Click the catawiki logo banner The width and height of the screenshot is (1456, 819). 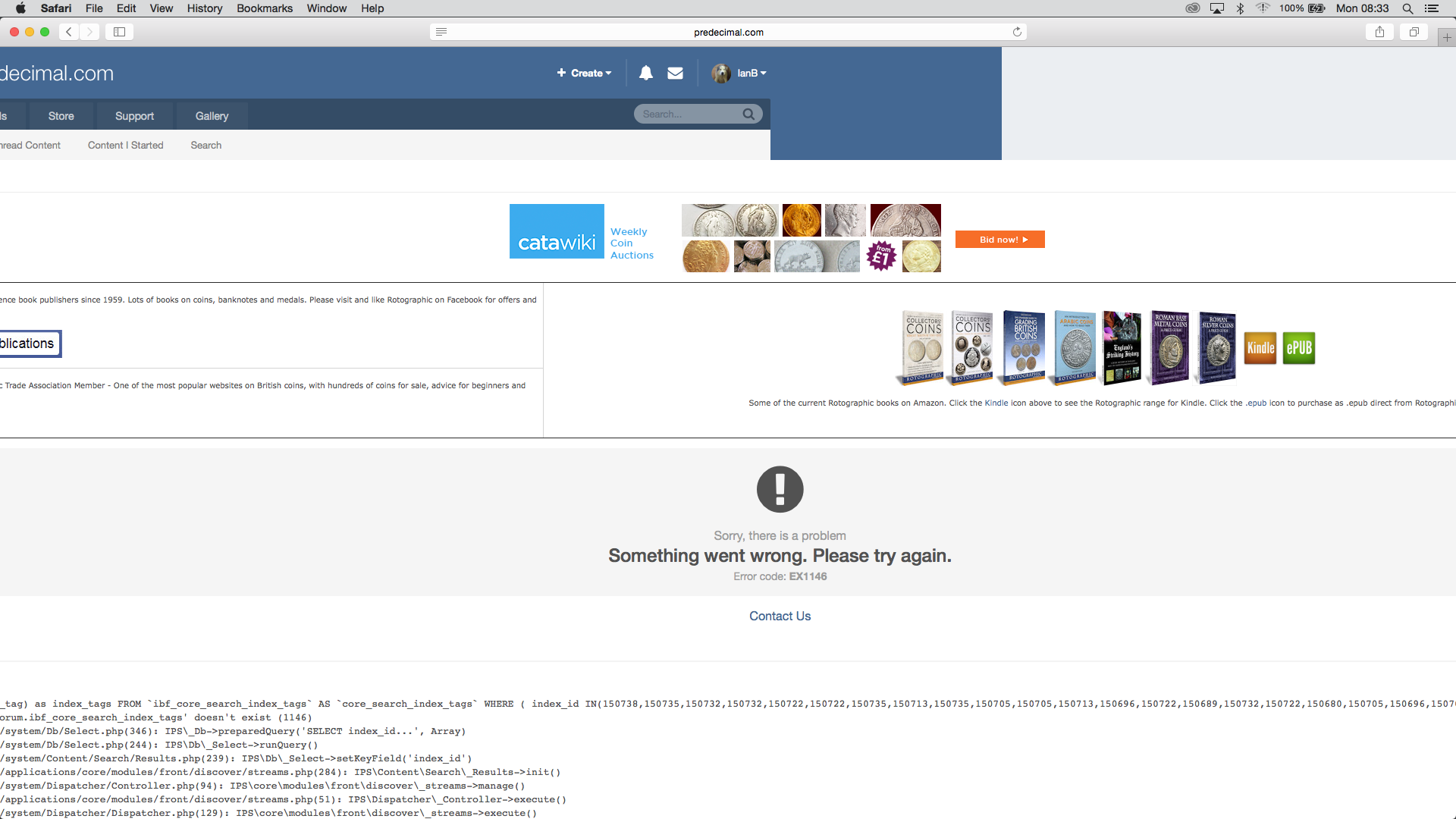(557, 231)
